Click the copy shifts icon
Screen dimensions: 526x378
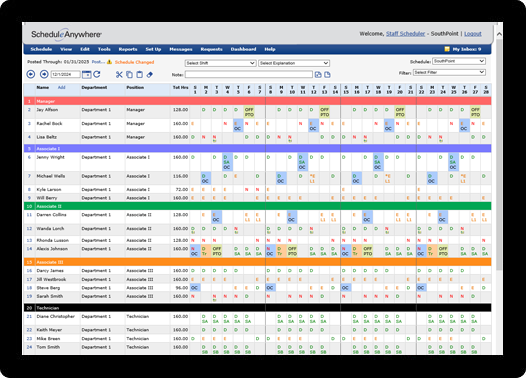[x=129, y=74]
